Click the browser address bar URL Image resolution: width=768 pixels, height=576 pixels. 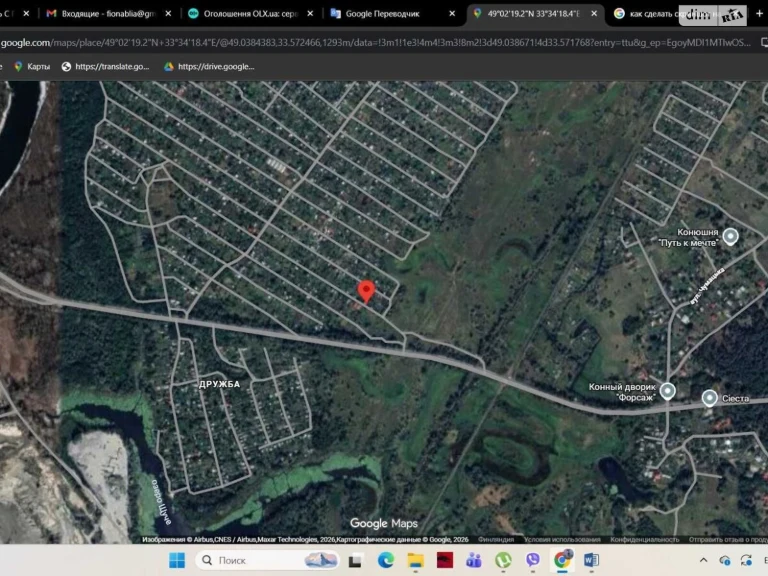(375, 43)
